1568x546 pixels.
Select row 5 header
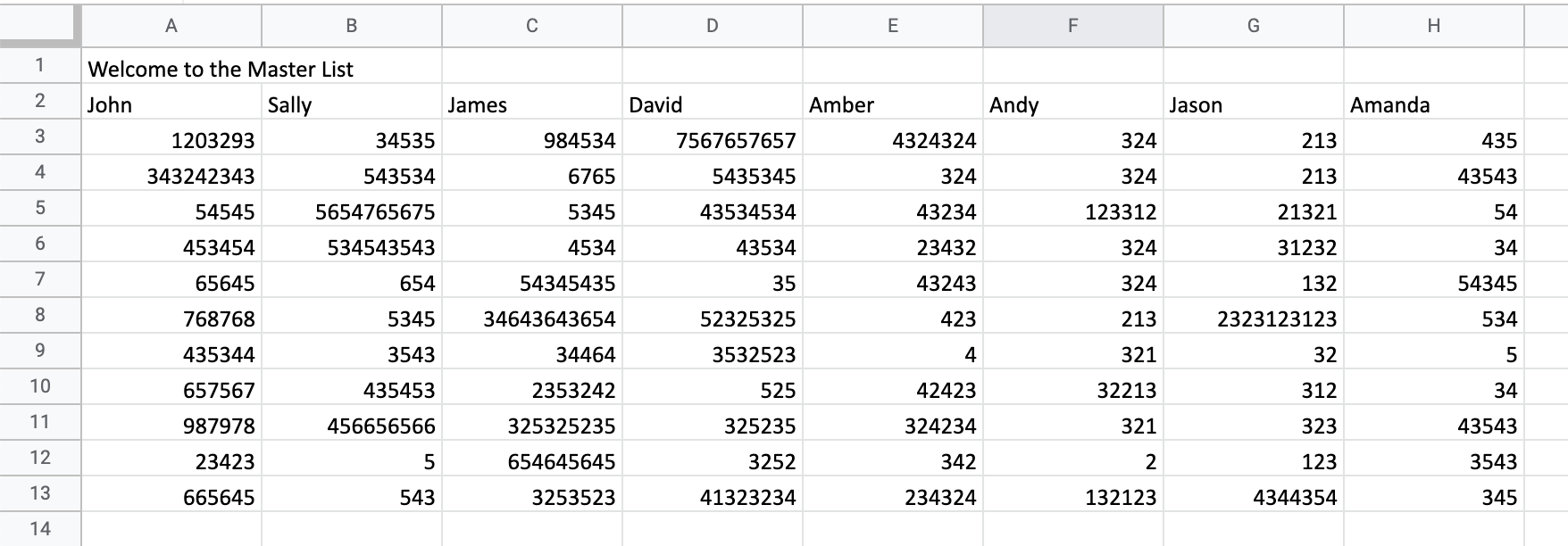pos(40,208)
